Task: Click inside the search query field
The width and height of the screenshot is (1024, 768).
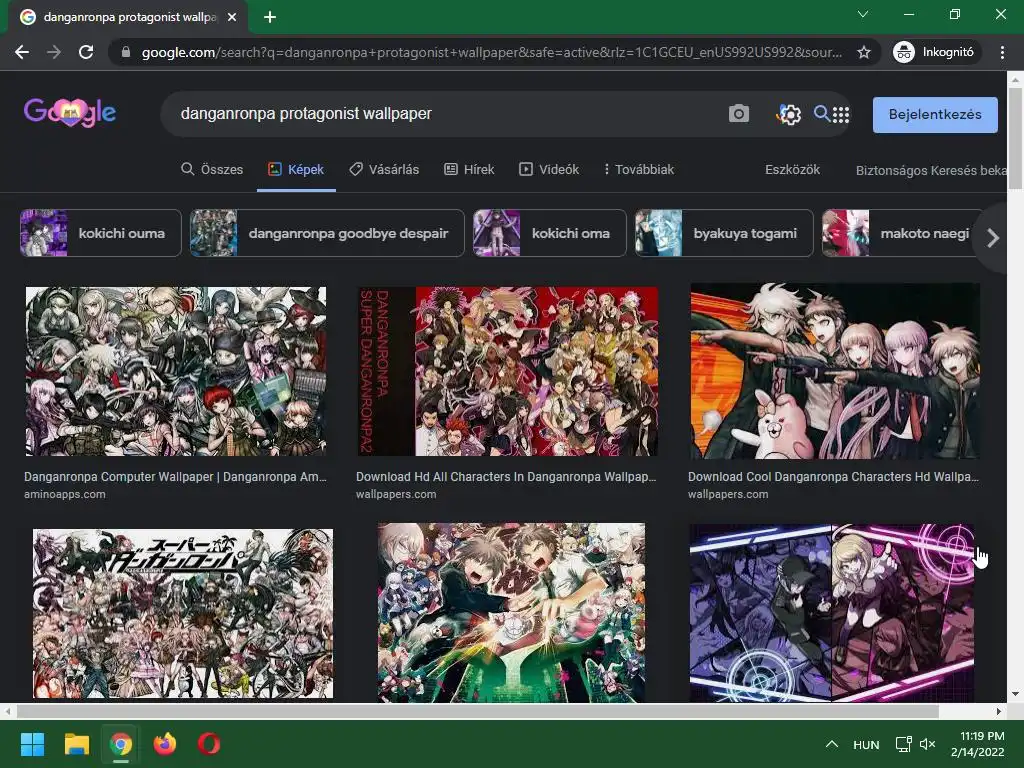Action: pyautogui.click(x=444, y=114)
